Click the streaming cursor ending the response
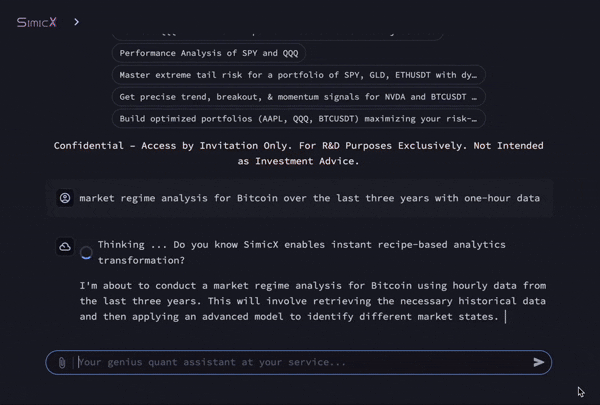The width and height of the screenshot is (600, 405). coord(506,317)
